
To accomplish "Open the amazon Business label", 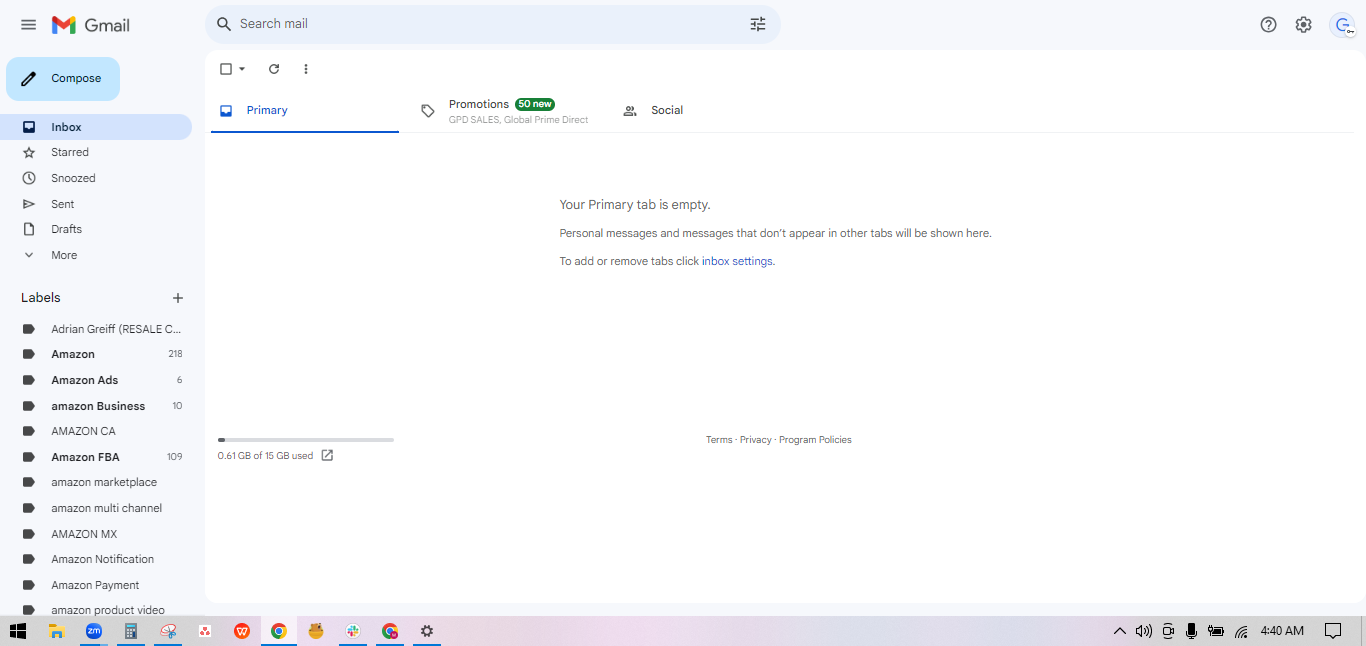I will (96, 406).
